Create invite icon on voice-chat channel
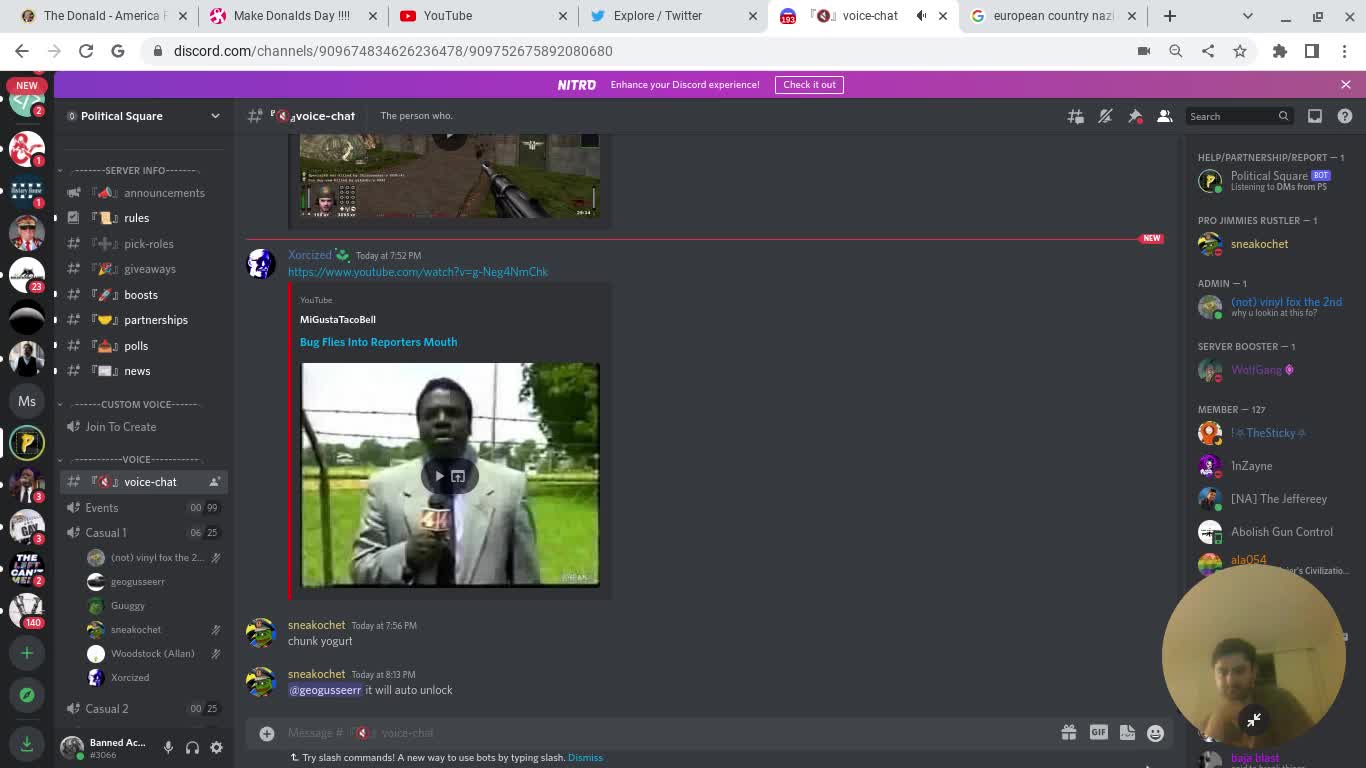Screen dimensions: 1366x768 (214, 482)
